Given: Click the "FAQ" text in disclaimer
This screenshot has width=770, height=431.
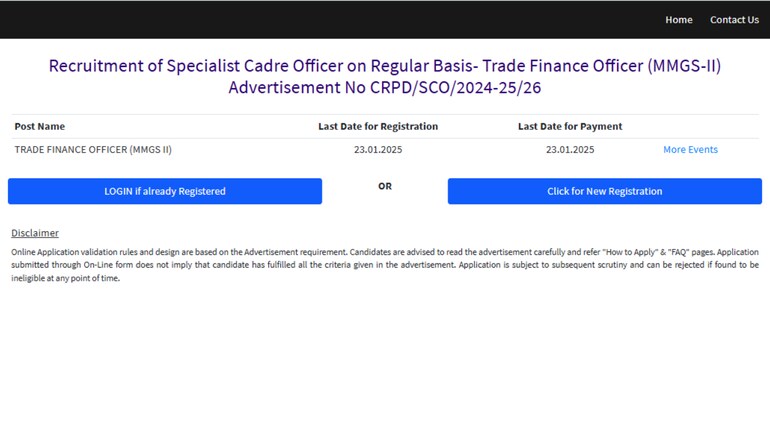Looking at the screenshot, I should [x=679, y=252].
